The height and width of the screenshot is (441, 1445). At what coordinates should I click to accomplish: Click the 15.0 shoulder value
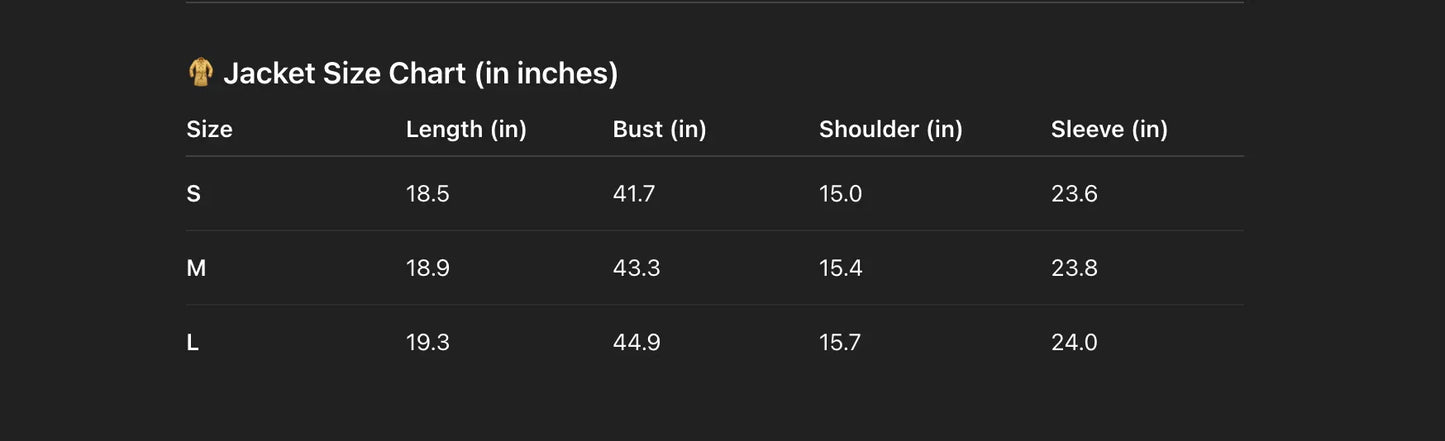pos(840,194)
